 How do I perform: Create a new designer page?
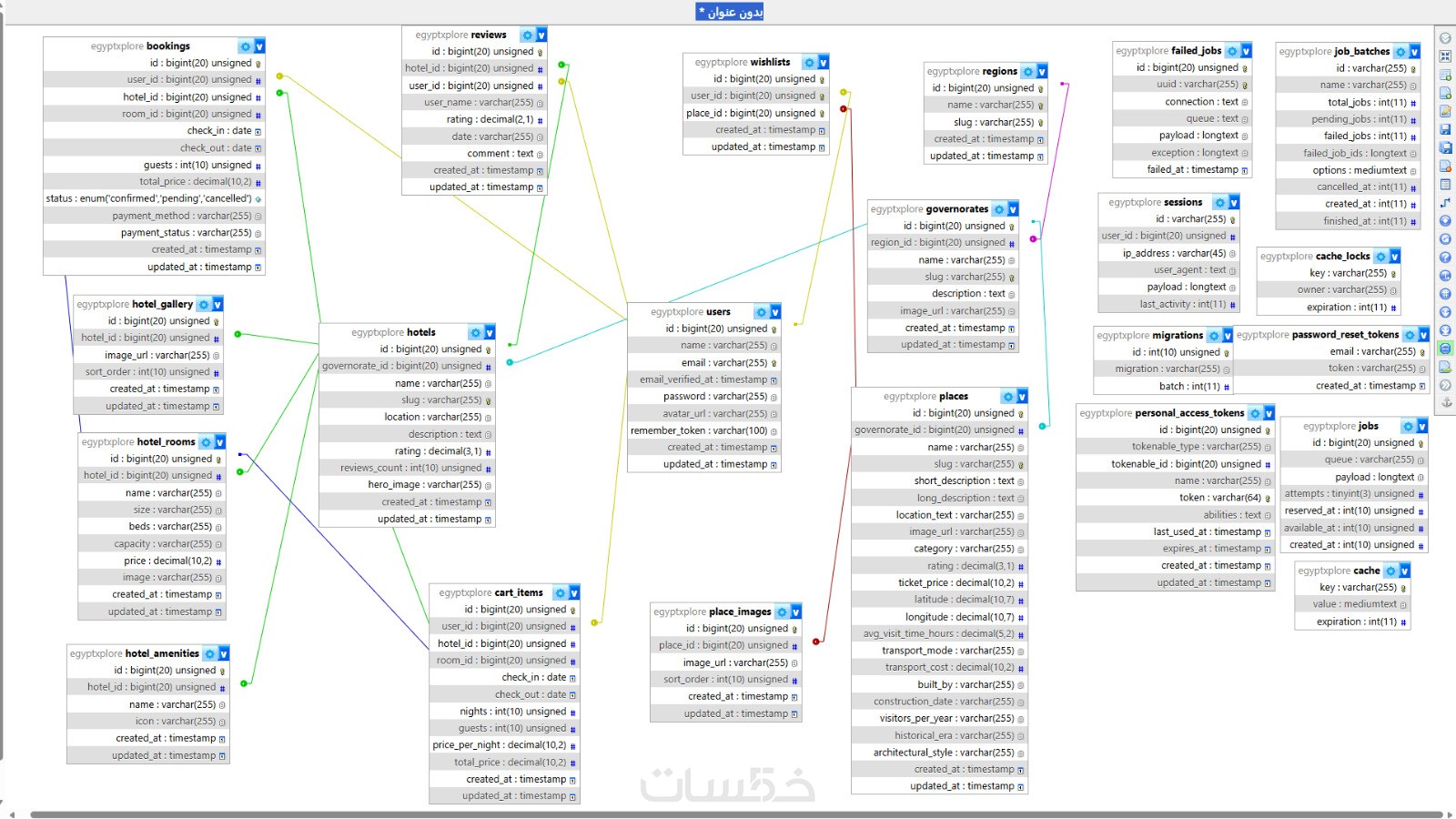(x=1445, y=93)
